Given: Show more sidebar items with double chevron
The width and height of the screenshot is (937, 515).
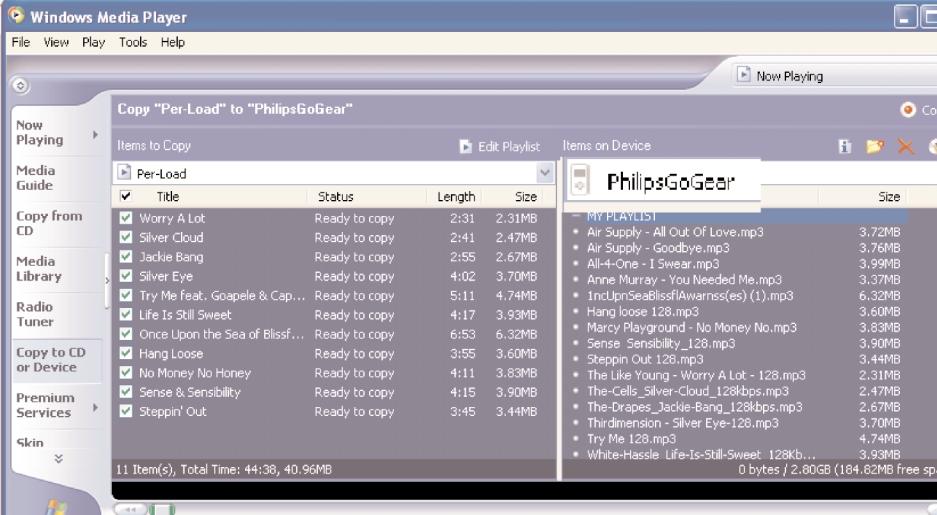Looking at the screenshot, I should [x=58, y=459].
